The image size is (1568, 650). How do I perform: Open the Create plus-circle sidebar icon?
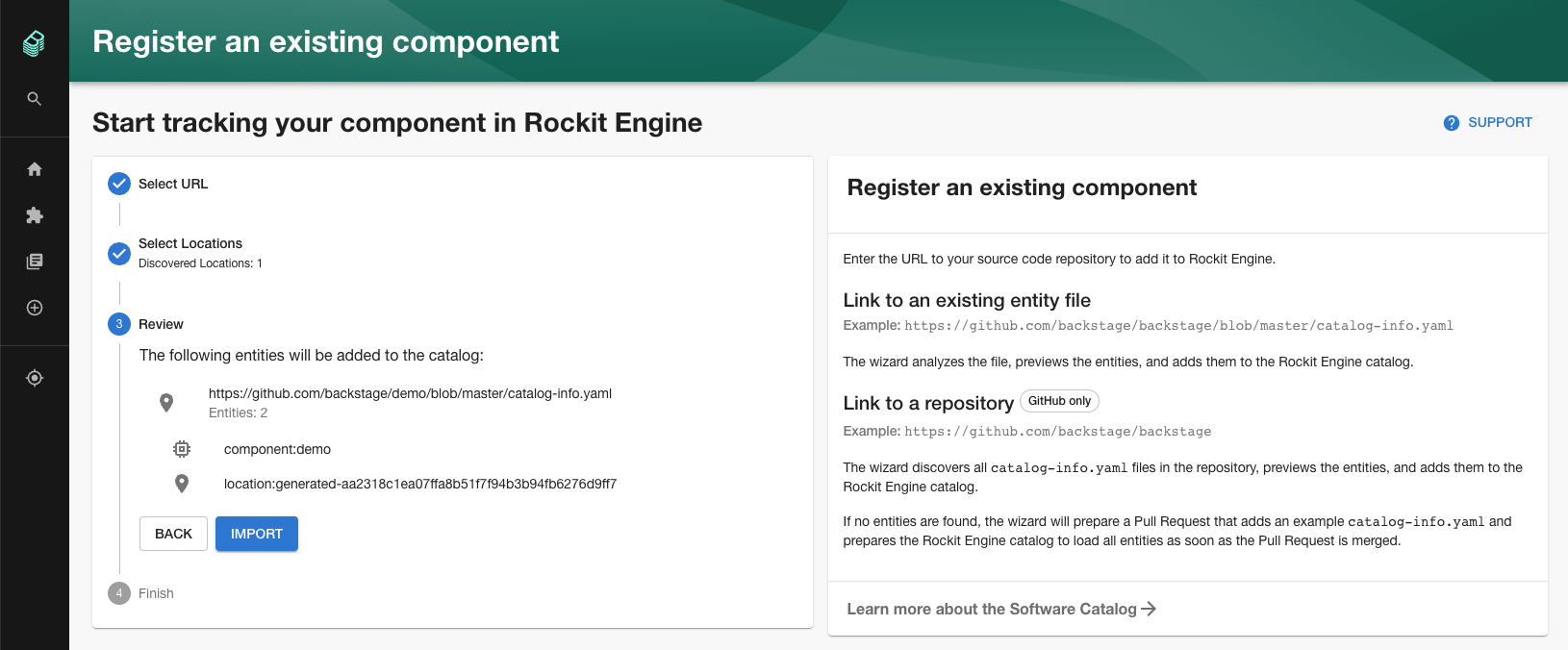(x=35, y=308)
